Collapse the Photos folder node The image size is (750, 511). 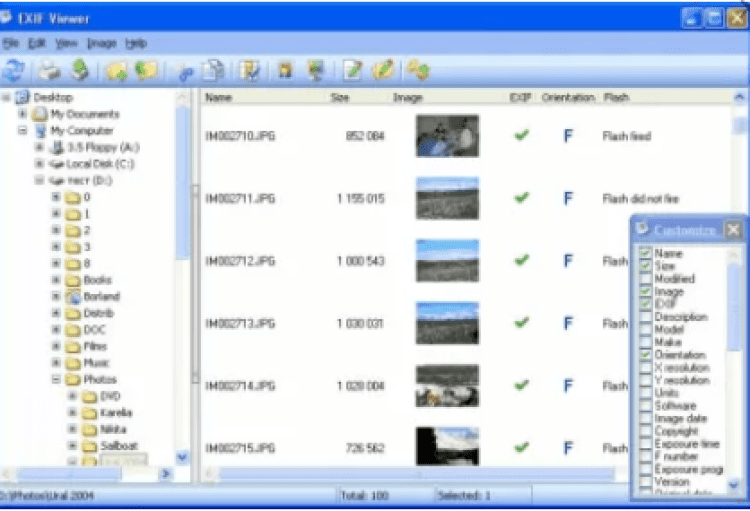click(x=56, y=379)
